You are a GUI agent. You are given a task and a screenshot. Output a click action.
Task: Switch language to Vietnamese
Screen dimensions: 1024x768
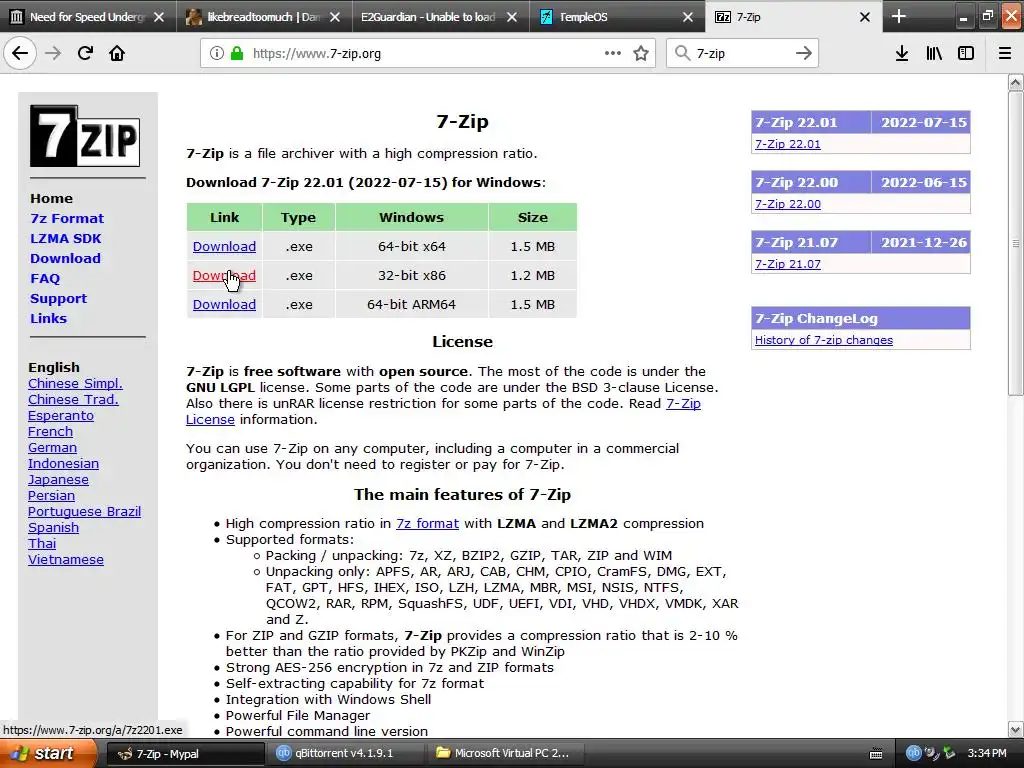(65, 559)
